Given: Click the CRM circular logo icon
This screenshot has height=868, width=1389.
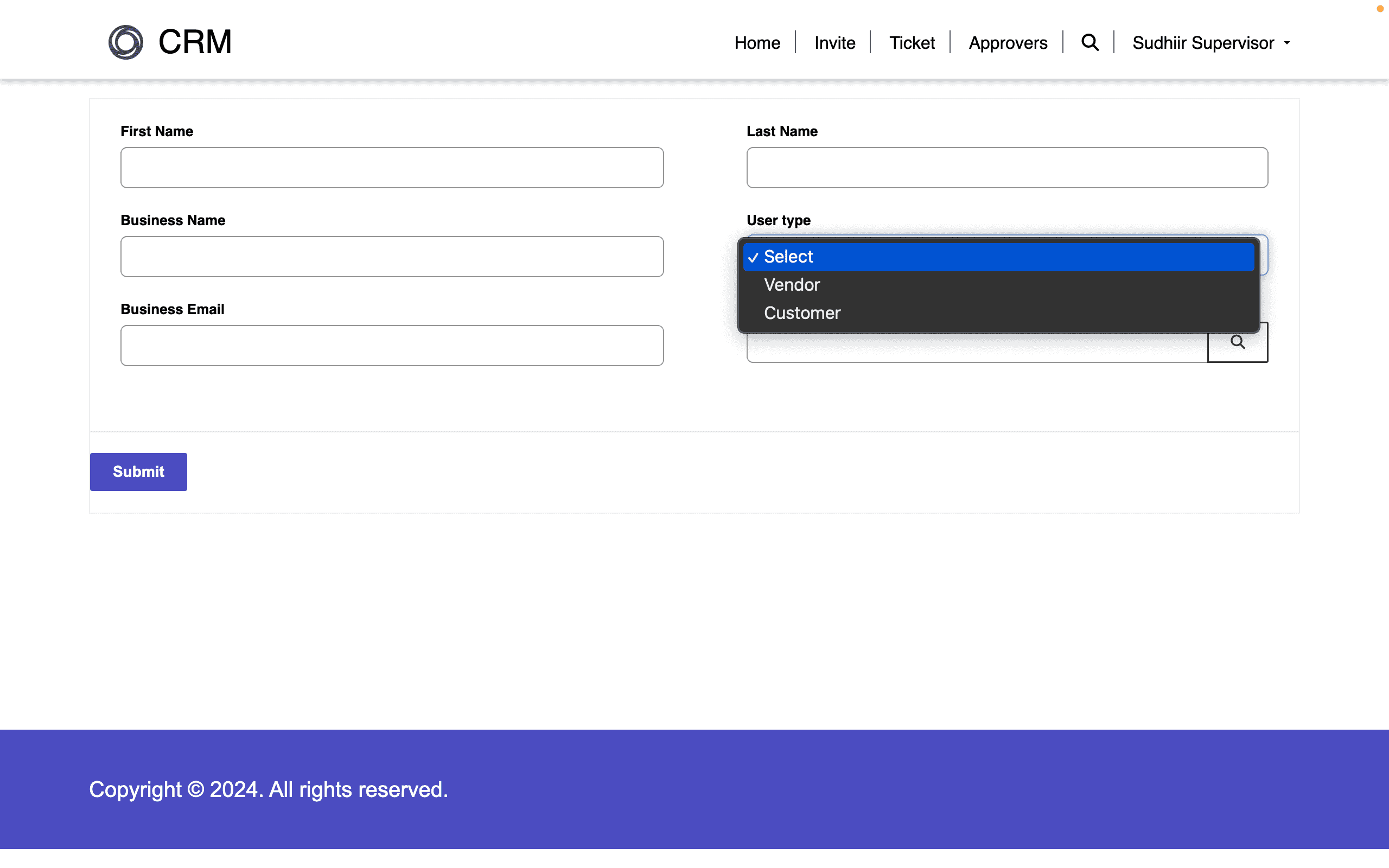Looking at the screenshot, I should click(x=126, y=42).
